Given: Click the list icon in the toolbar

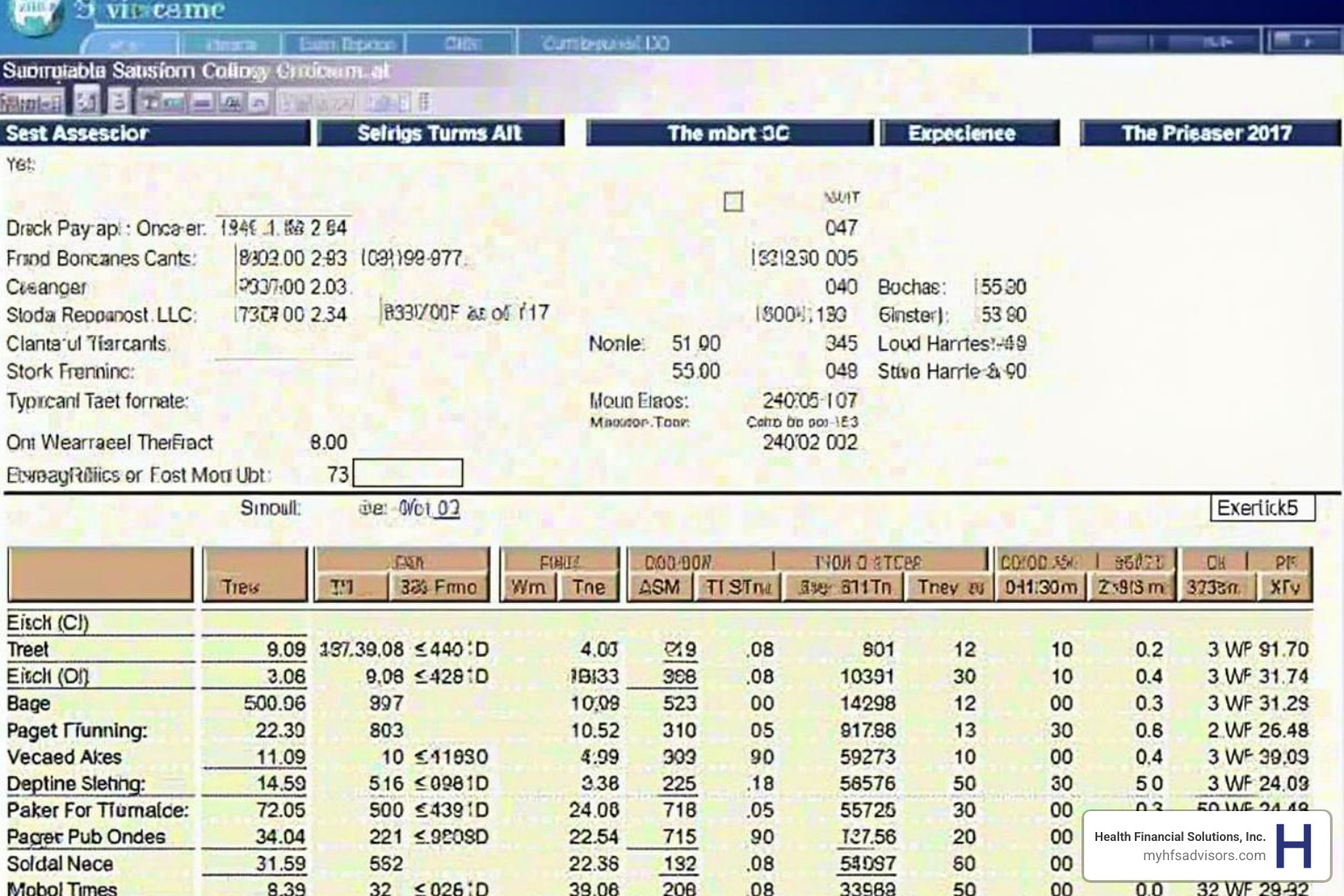Looking at the screenshot, I should (x=119, y=102).
